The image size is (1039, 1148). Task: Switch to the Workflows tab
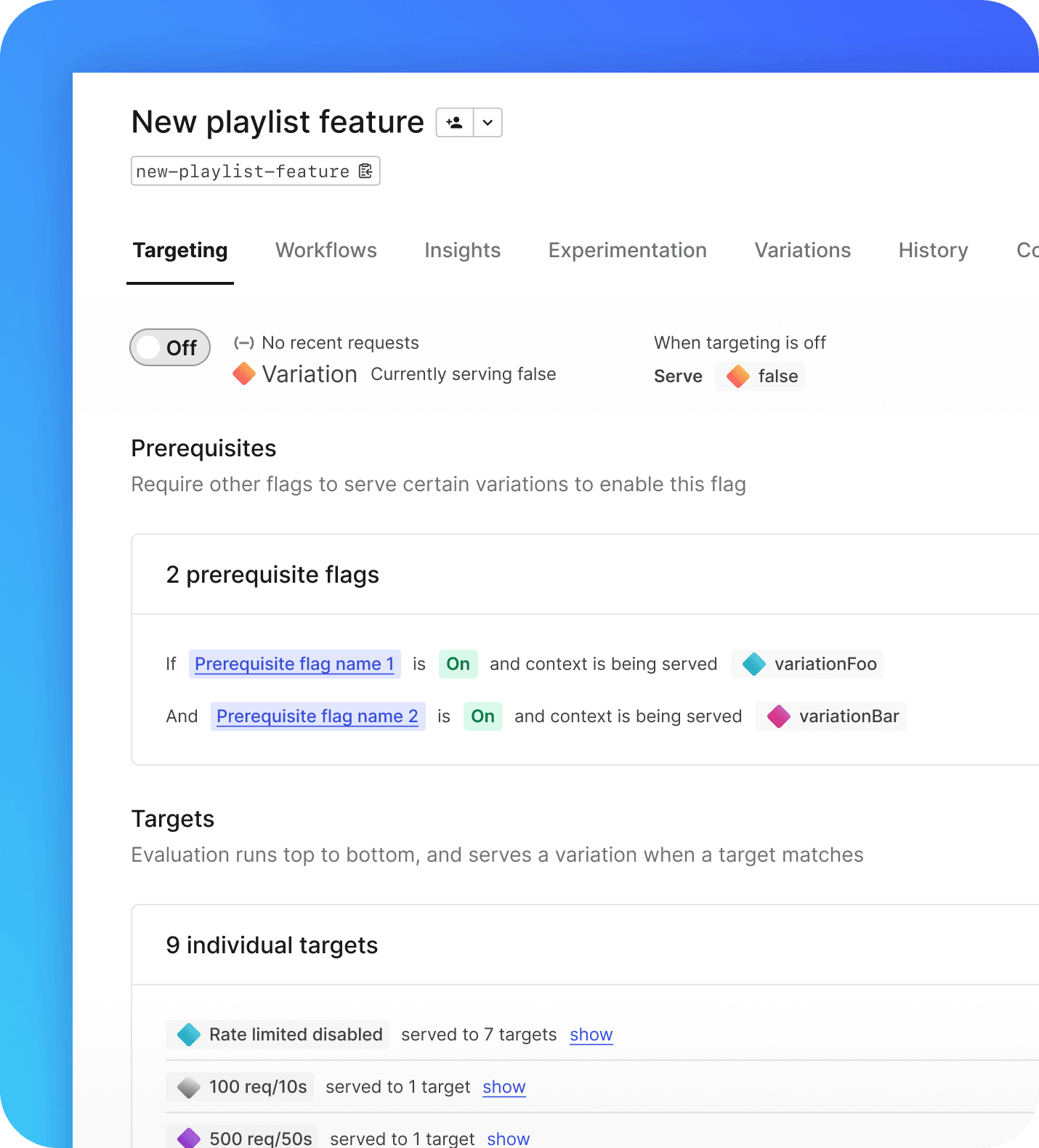[326, 250]
